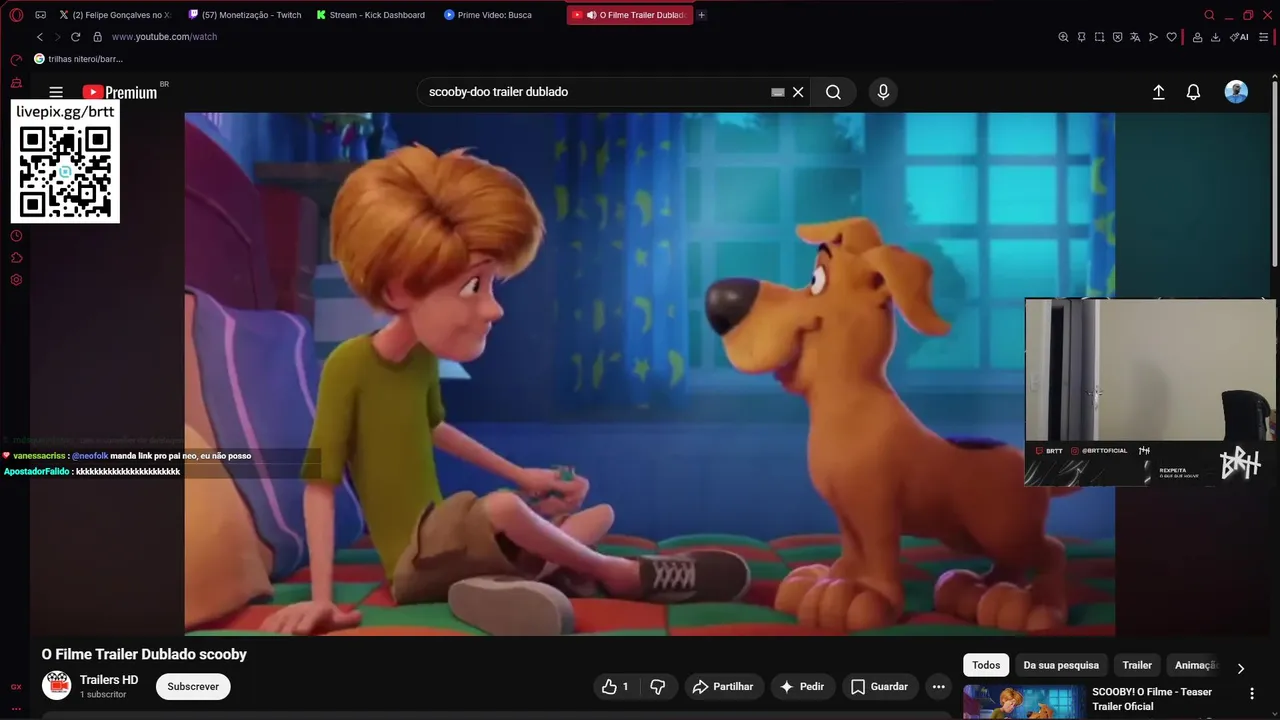The width and height of the screenshot is (1280, 720).
Task: Bookmark this page with heart icon
Action: coord(1170,37)
